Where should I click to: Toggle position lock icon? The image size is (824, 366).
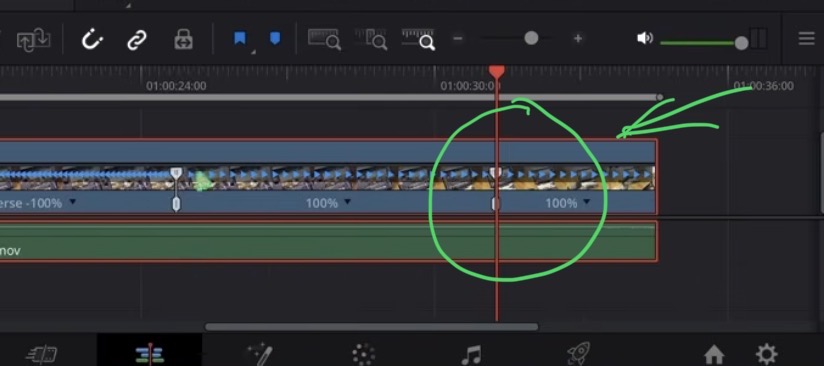pos(183,39)
